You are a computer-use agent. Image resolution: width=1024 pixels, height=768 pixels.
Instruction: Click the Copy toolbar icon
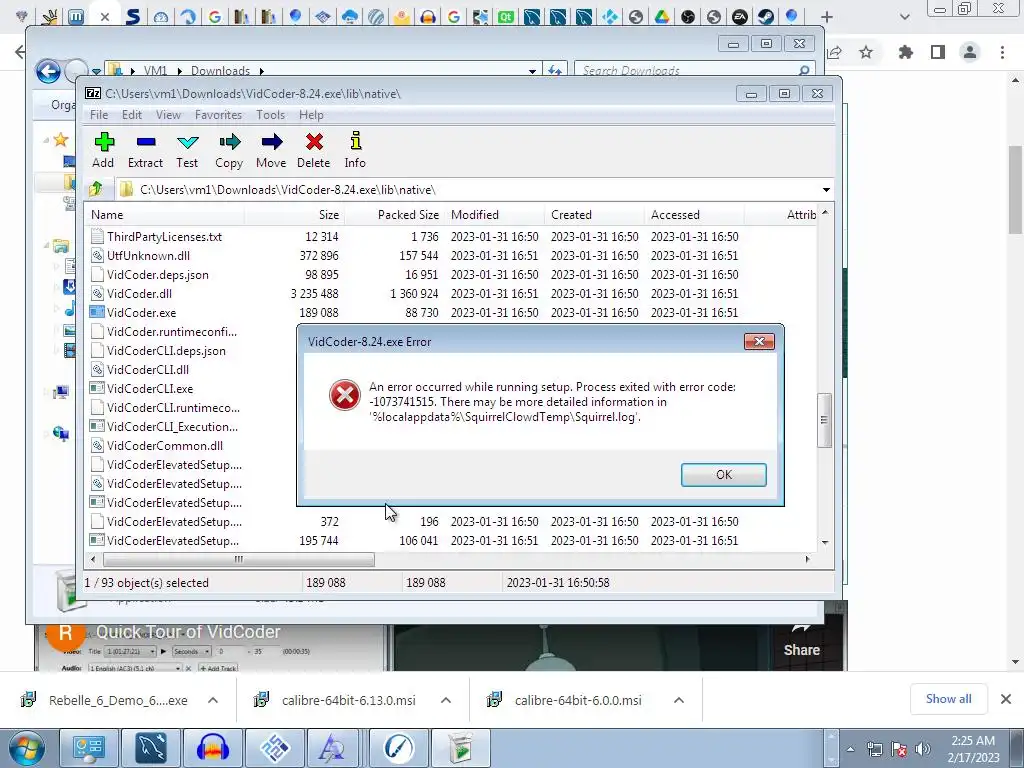229,150
